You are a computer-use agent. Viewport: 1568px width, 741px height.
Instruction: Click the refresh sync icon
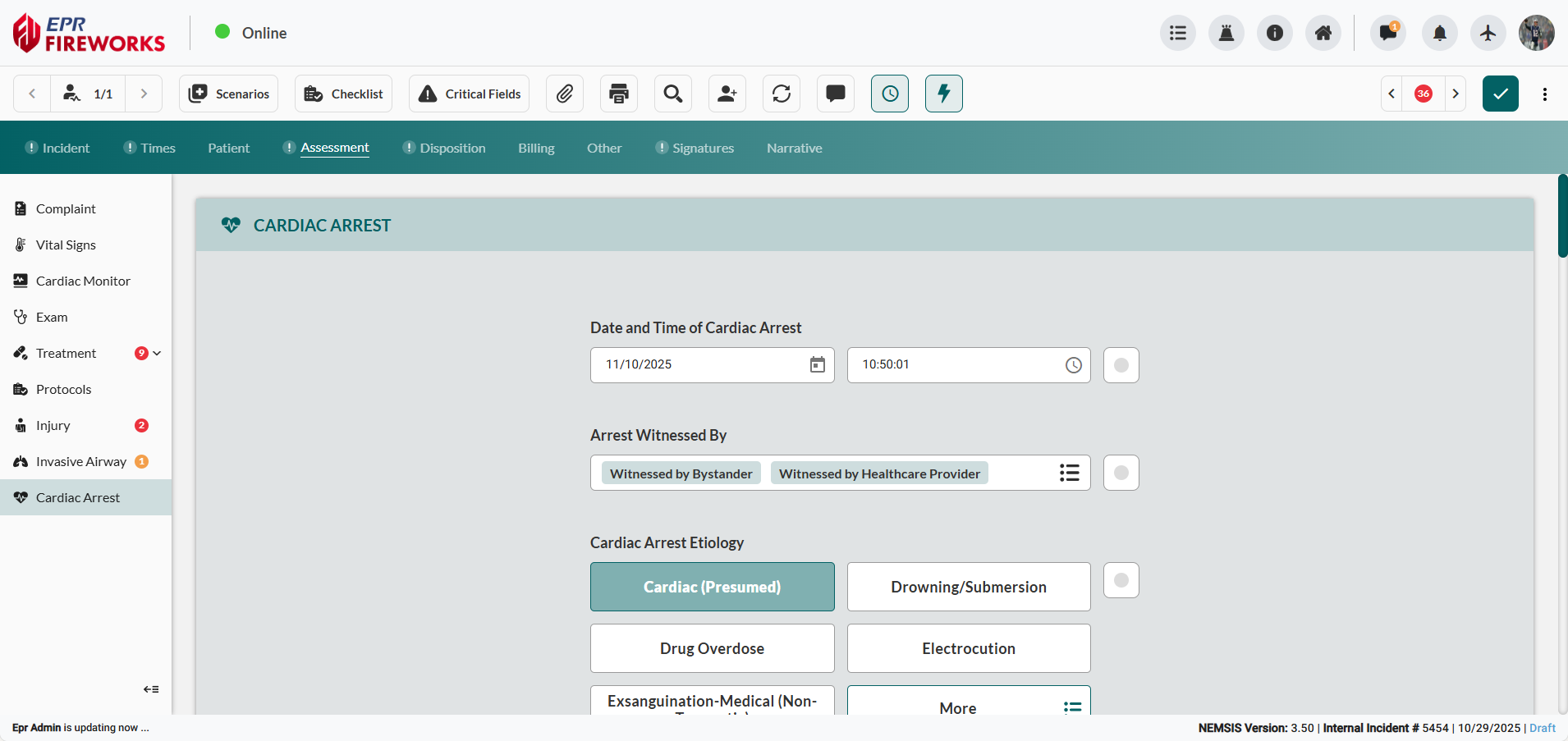pyautogui.click(x=782, y=94)
